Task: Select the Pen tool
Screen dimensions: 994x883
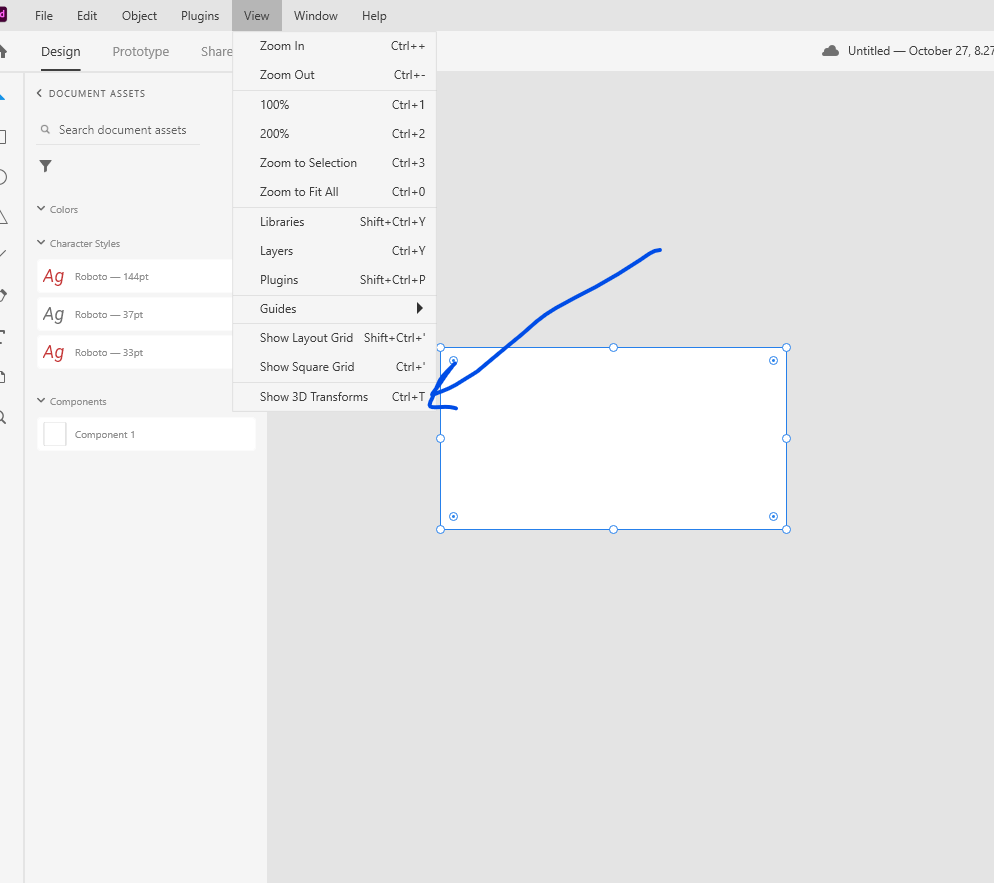Action: pyautogui.click(x=3, y=295)
